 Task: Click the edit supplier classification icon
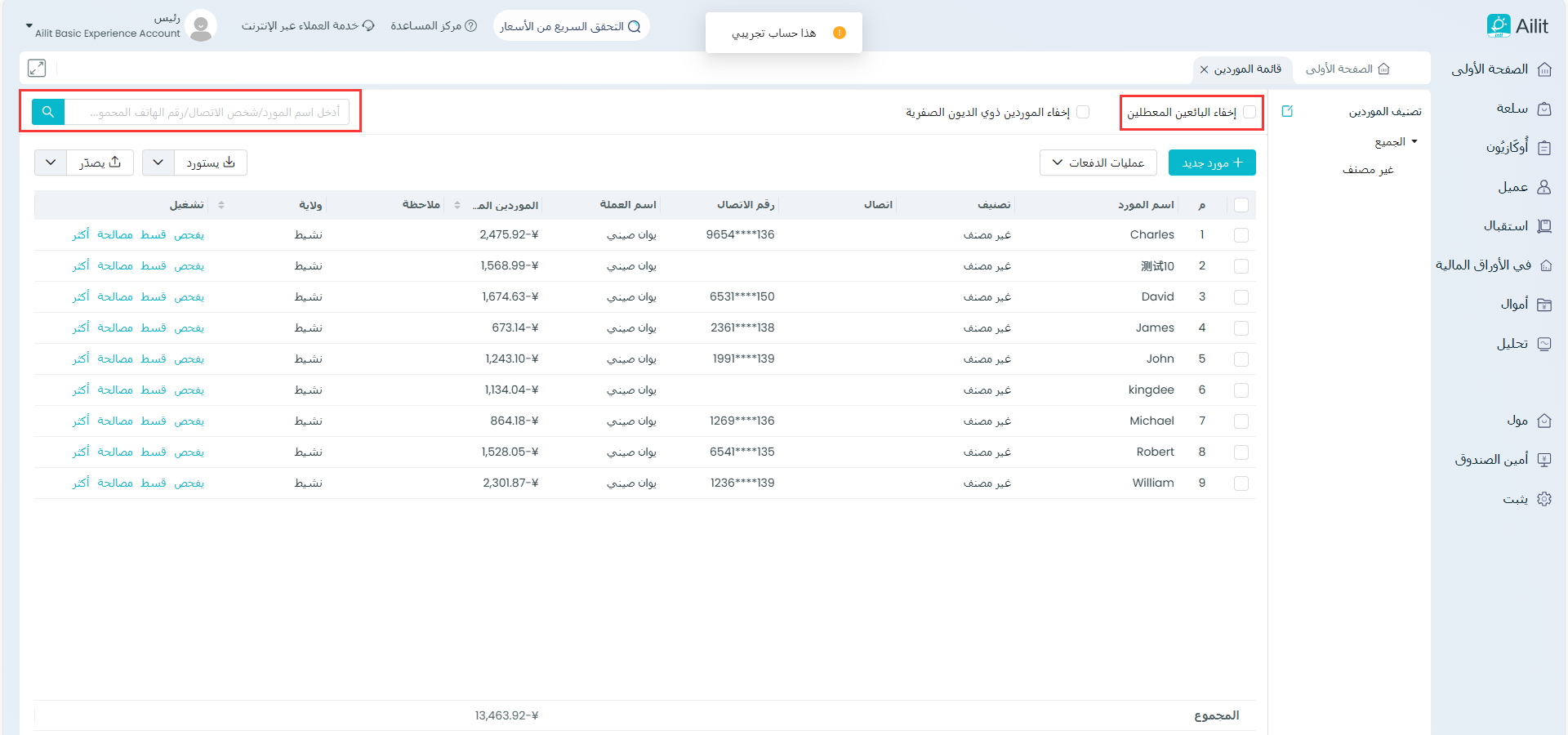point(1287,111)
